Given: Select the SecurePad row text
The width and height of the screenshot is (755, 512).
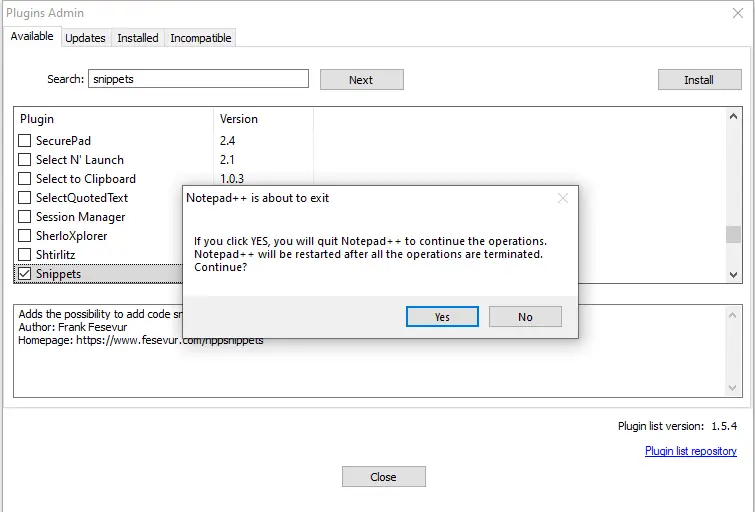Looking at the screenshot, I should (63, 141).
